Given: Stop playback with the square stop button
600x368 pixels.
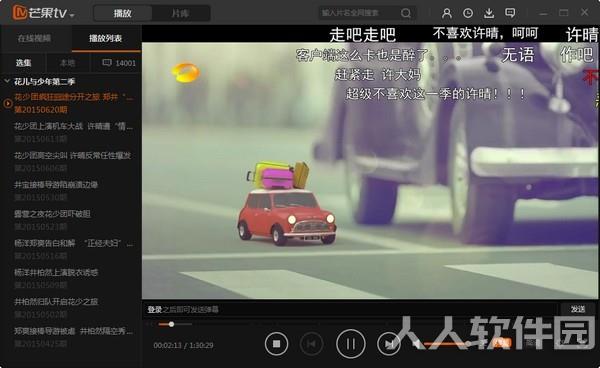Looking at the screenshot, I should [276, 344].
